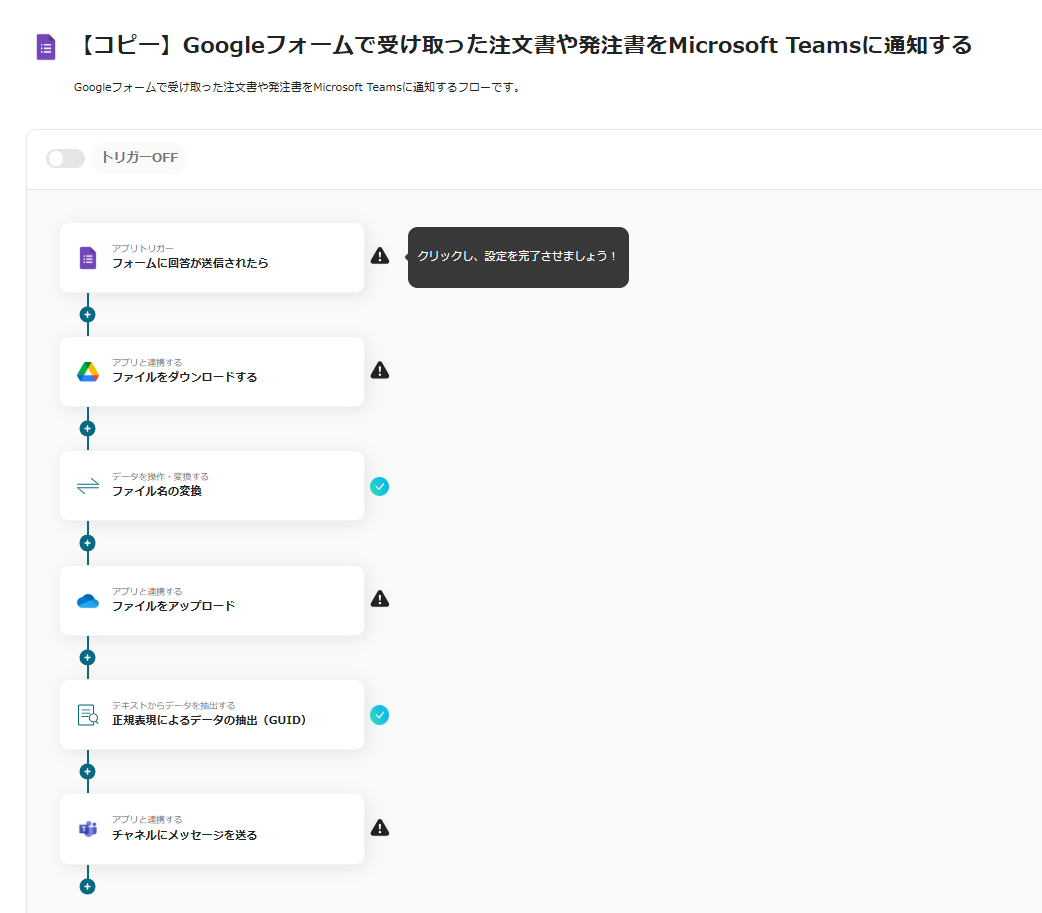
Task: Add a step below the form trigger card
Action: [x=87, y=314]
